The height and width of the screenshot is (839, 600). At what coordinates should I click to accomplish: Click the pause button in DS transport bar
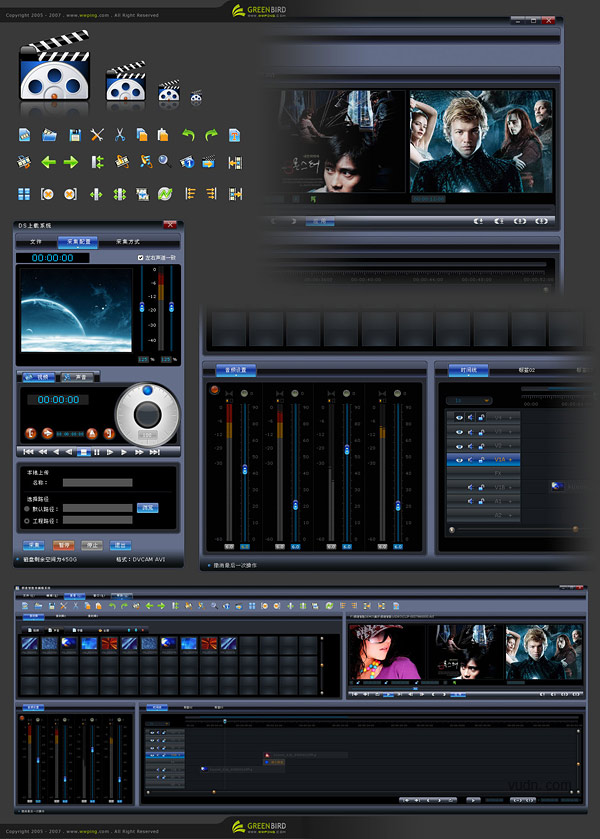click(97, 452)
